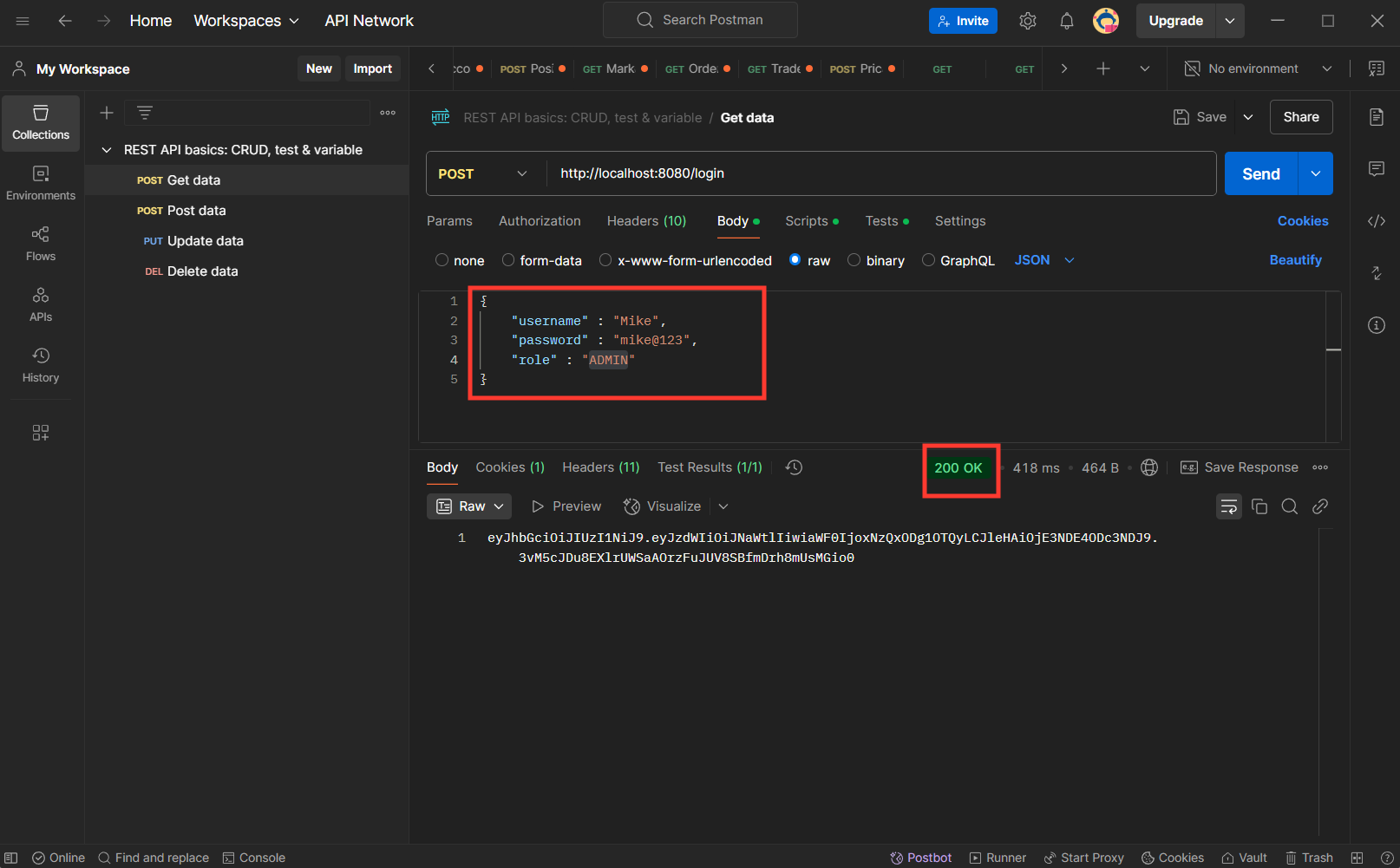Switch to the Headers (10) tab
The image size is (1400, 868).
pyautogui.click(x=646, y=221)
